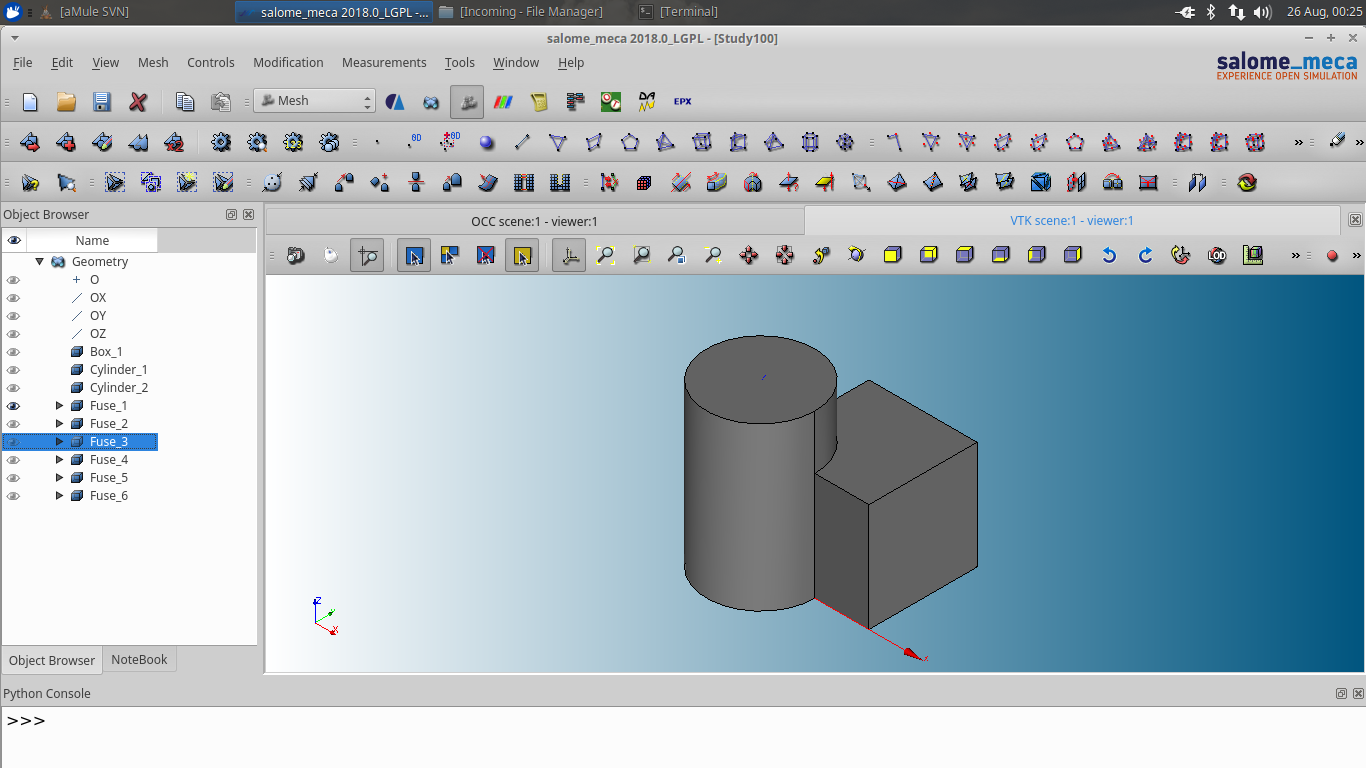Undo the last view change with the blue arrow
Screen dimensions: 1366x768
[x=1107, y=255]
